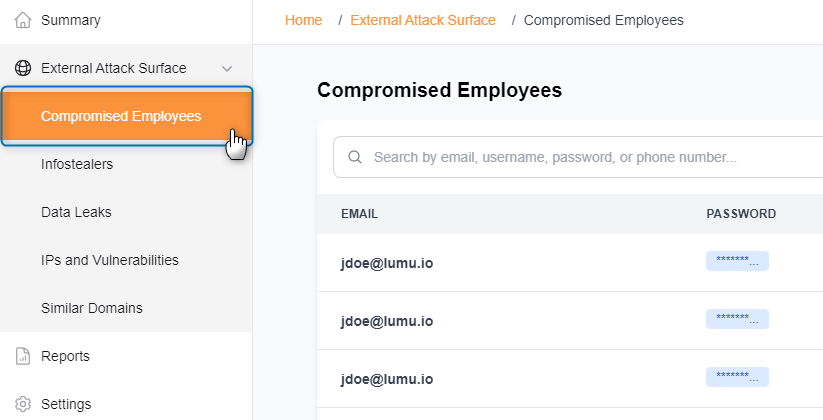
Task: Click the Settings gear icon
Action: pyautogui.click(x=24, y=404)
